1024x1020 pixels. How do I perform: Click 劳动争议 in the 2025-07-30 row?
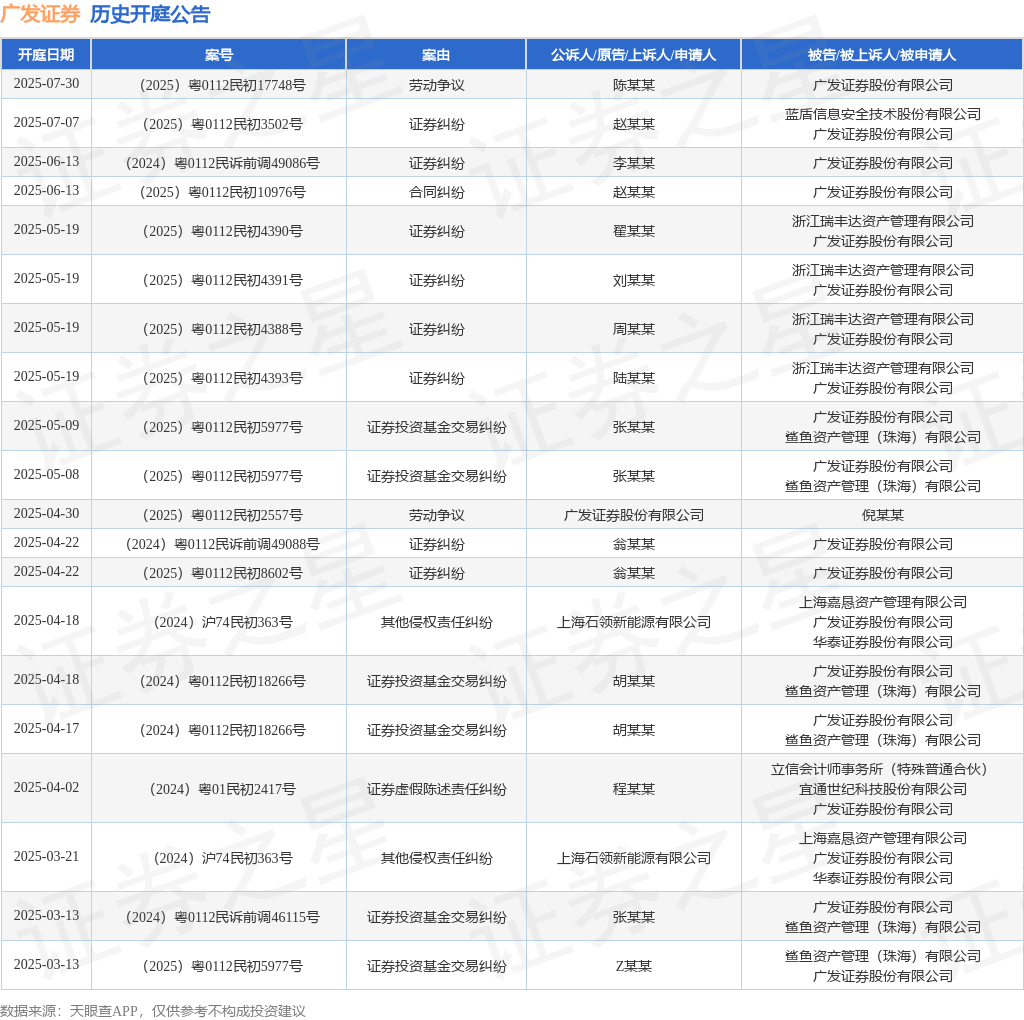pos(436,85)
